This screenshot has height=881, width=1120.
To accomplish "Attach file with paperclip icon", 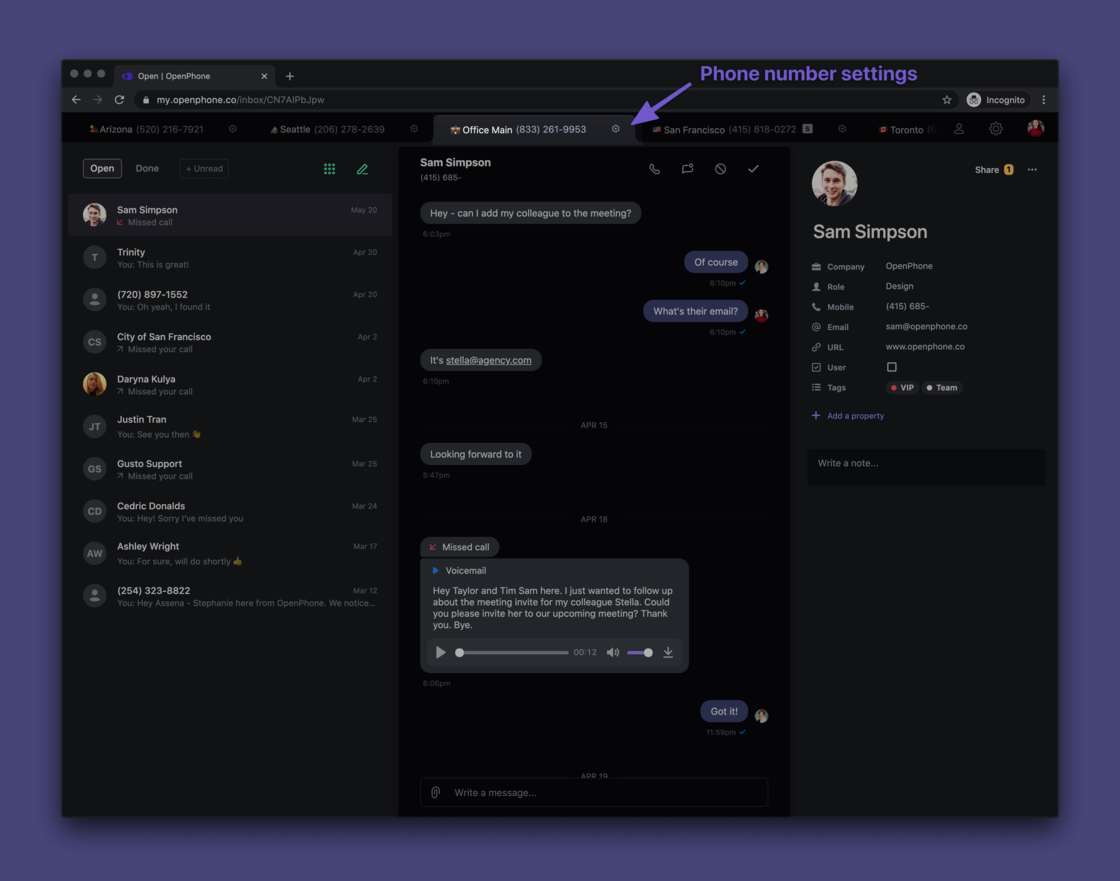I will 435,792.
